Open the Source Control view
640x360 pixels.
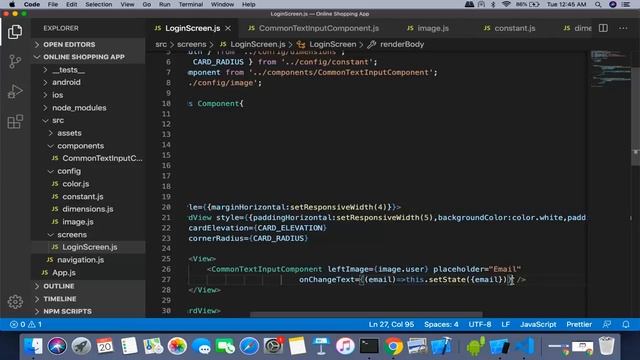tap(15, 62)
